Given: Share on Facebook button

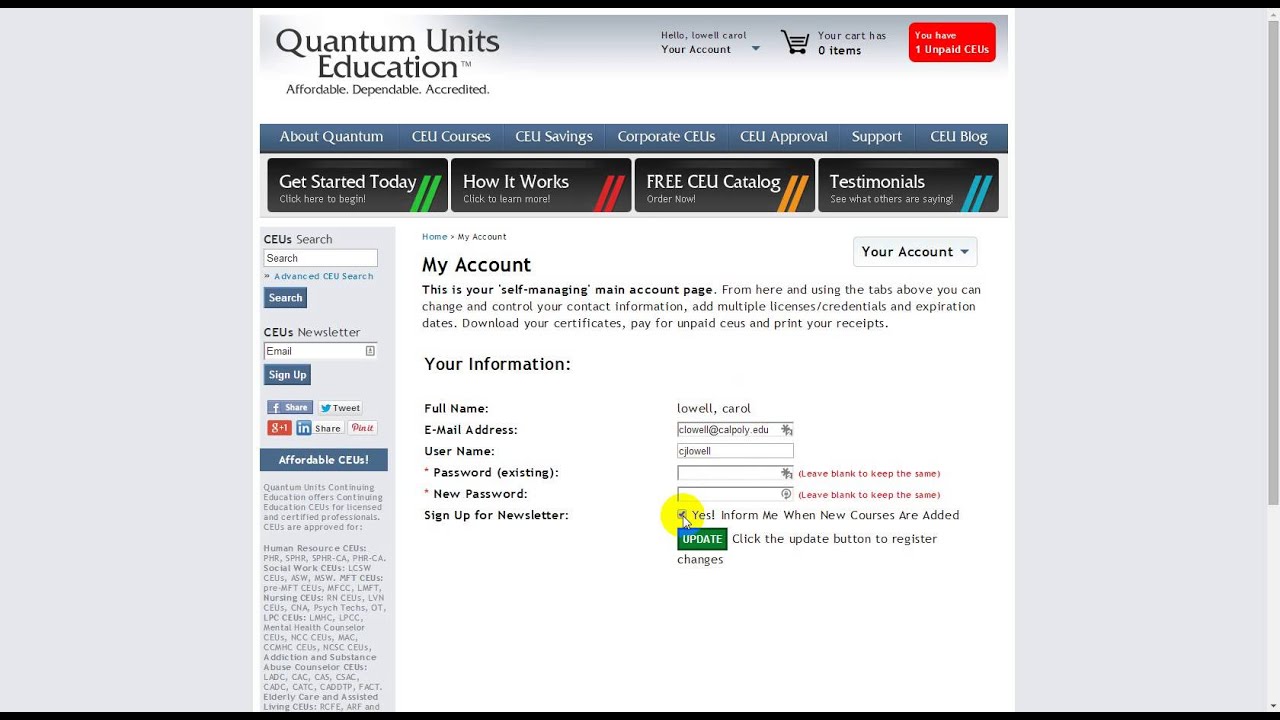Looking at the screenshot, I should pos(290,408).
